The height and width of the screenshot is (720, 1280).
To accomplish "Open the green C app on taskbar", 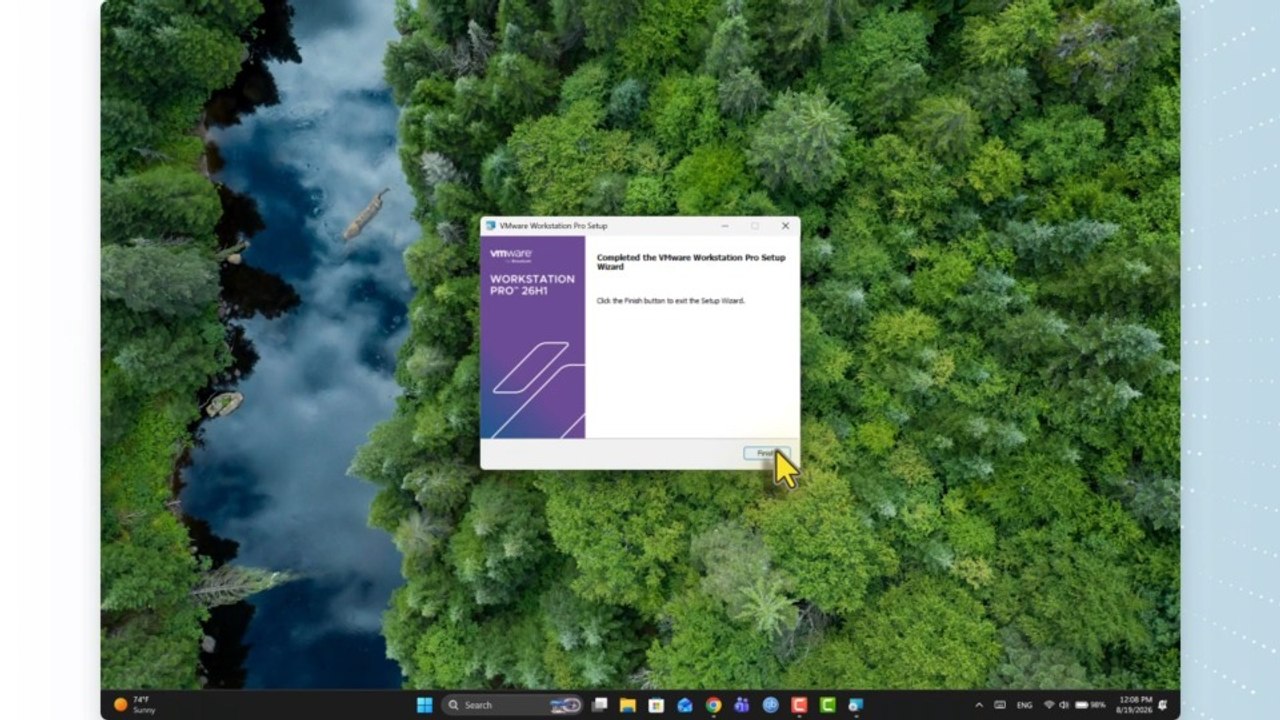I will point(827,705).
